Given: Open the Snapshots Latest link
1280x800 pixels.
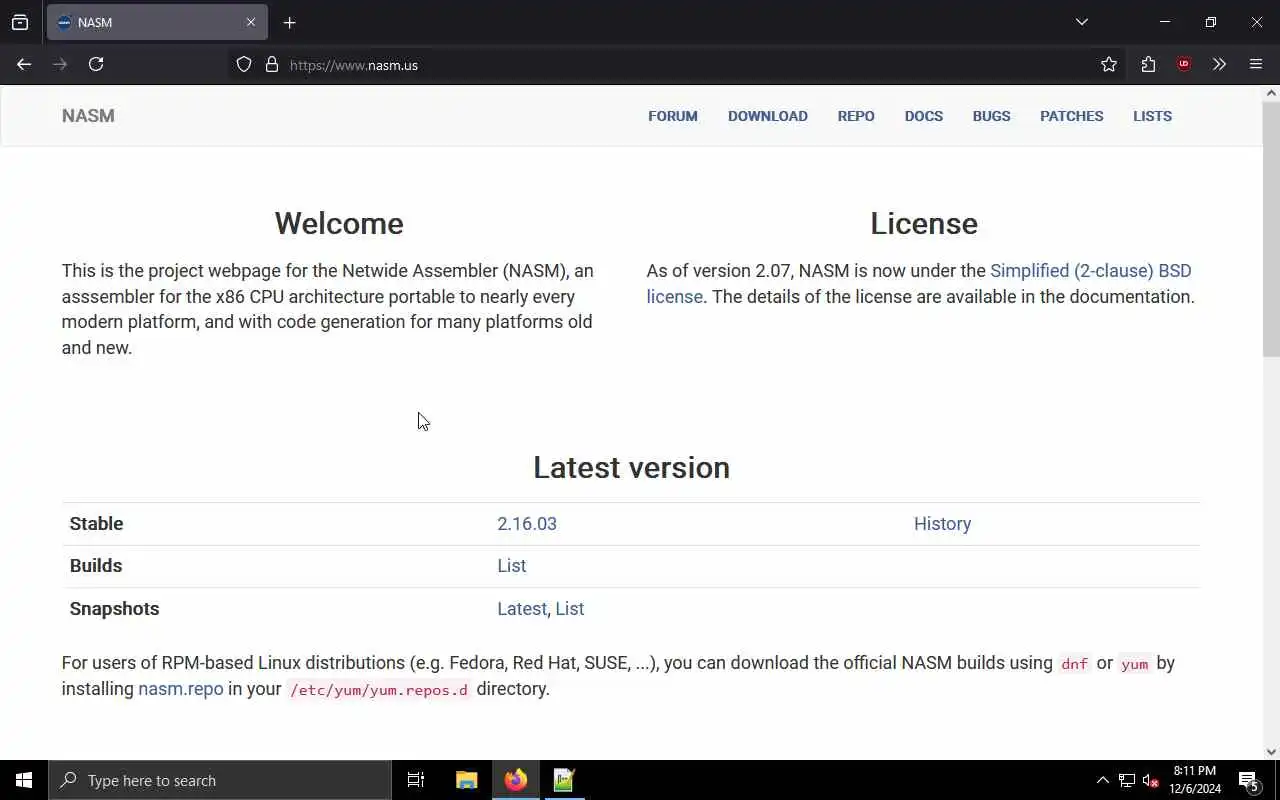Looking at the screenshot, I should pos(522,609).
